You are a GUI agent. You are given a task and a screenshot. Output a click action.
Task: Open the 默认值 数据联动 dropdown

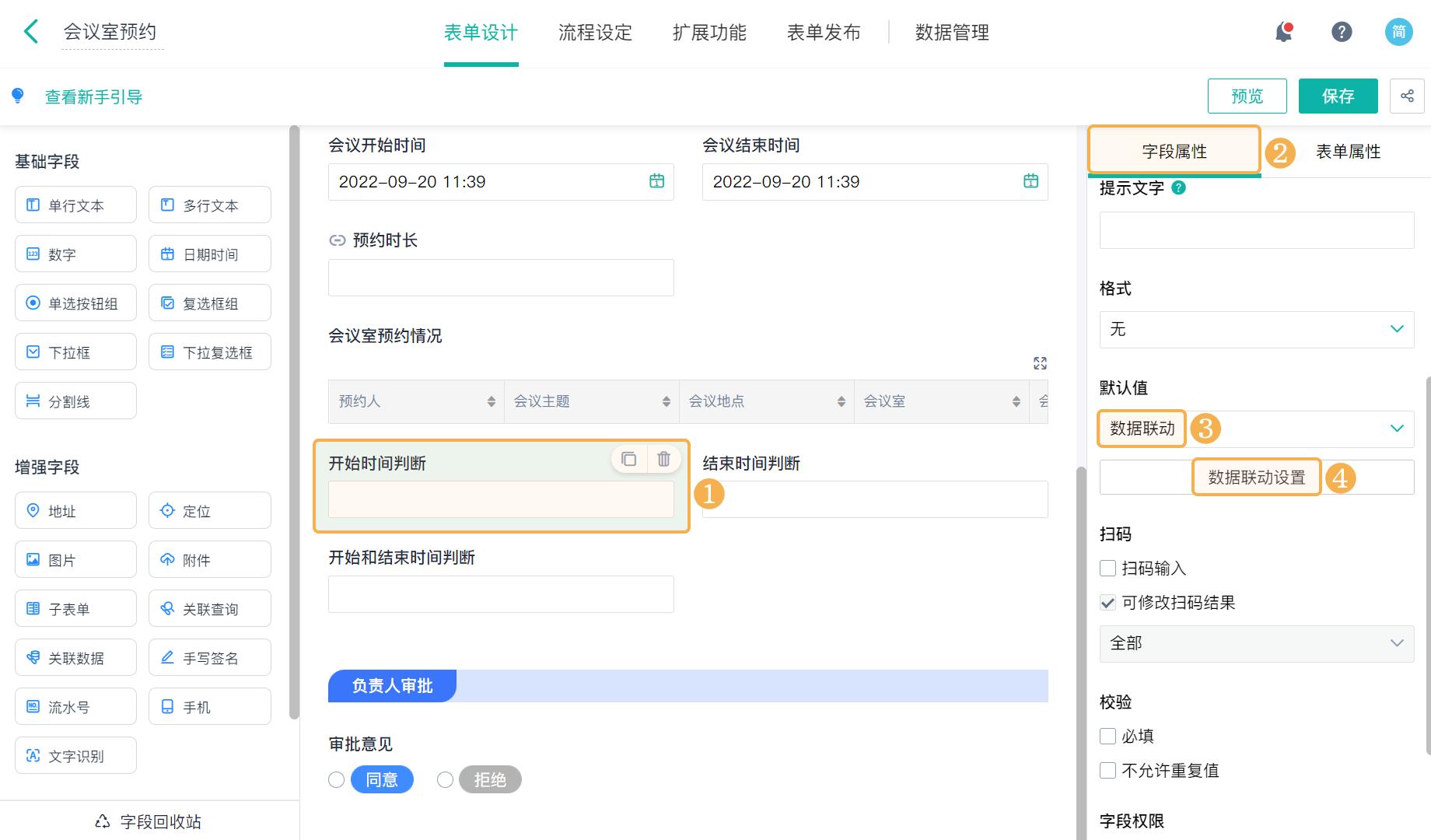[x=1255, y=429]
